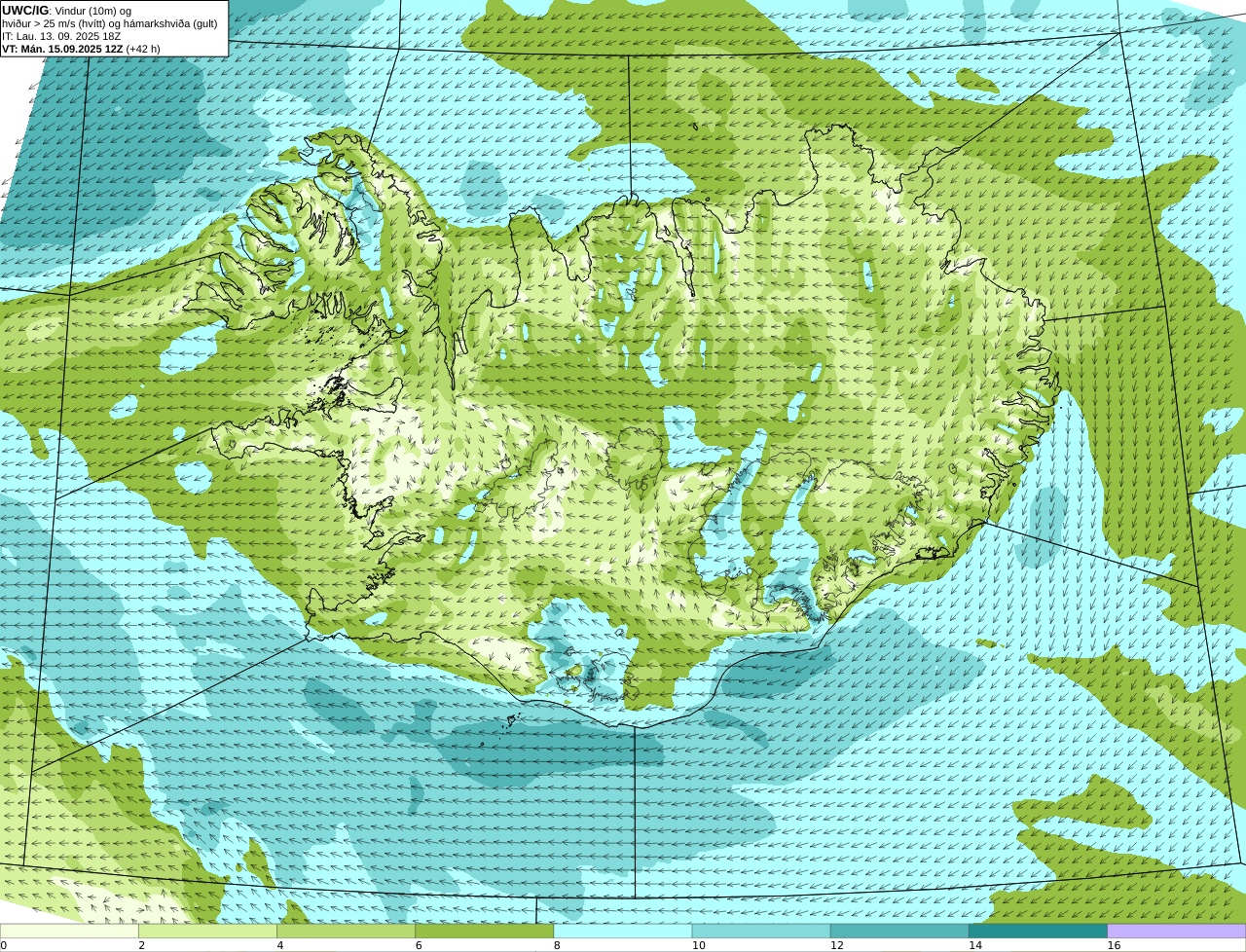Click the '4' label under the legend

[279, 945]
